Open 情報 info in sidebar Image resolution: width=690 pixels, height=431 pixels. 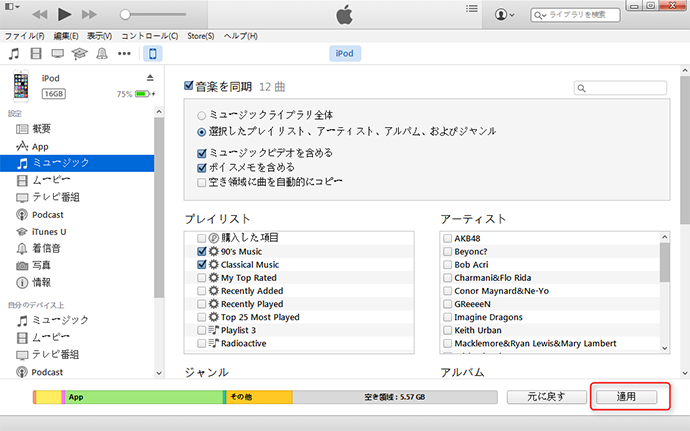point(77,283)
